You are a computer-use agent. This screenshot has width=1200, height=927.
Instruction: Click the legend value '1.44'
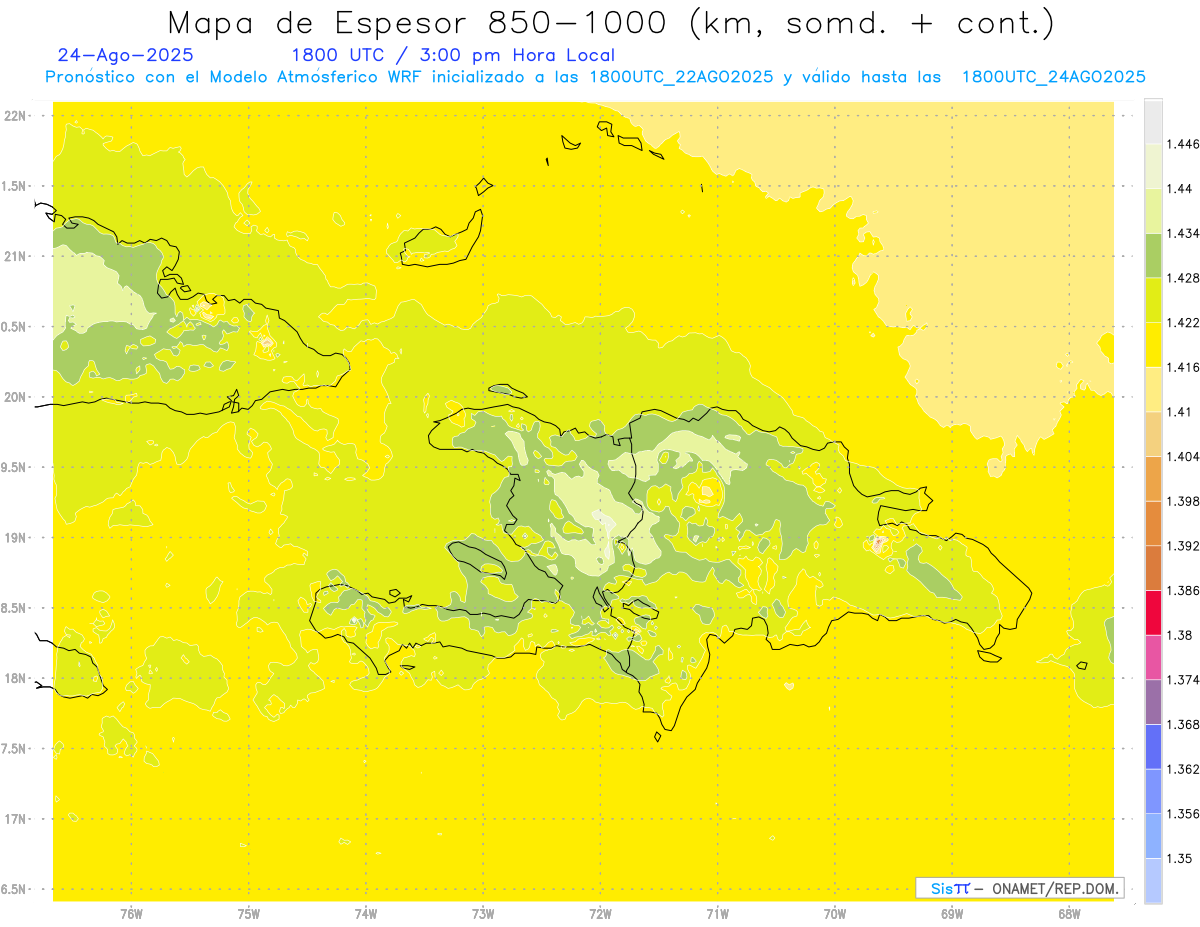(1179, 188)
